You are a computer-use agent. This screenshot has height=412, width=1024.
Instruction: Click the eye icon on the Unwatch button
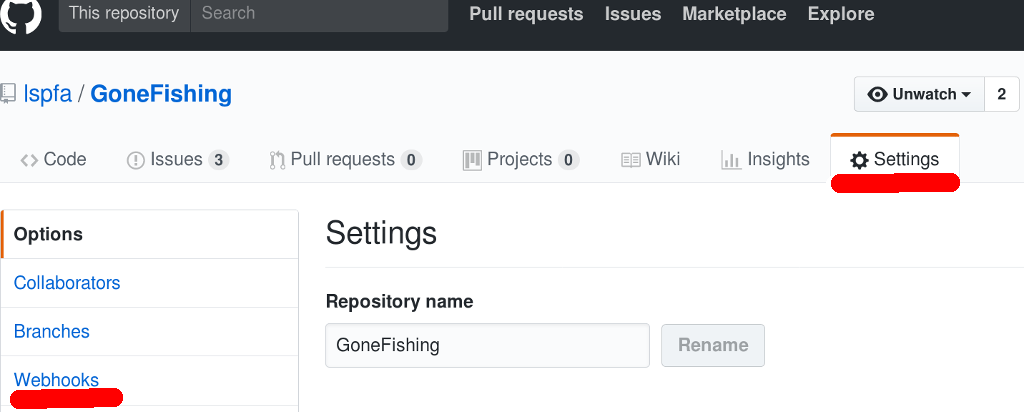point(877,95)
